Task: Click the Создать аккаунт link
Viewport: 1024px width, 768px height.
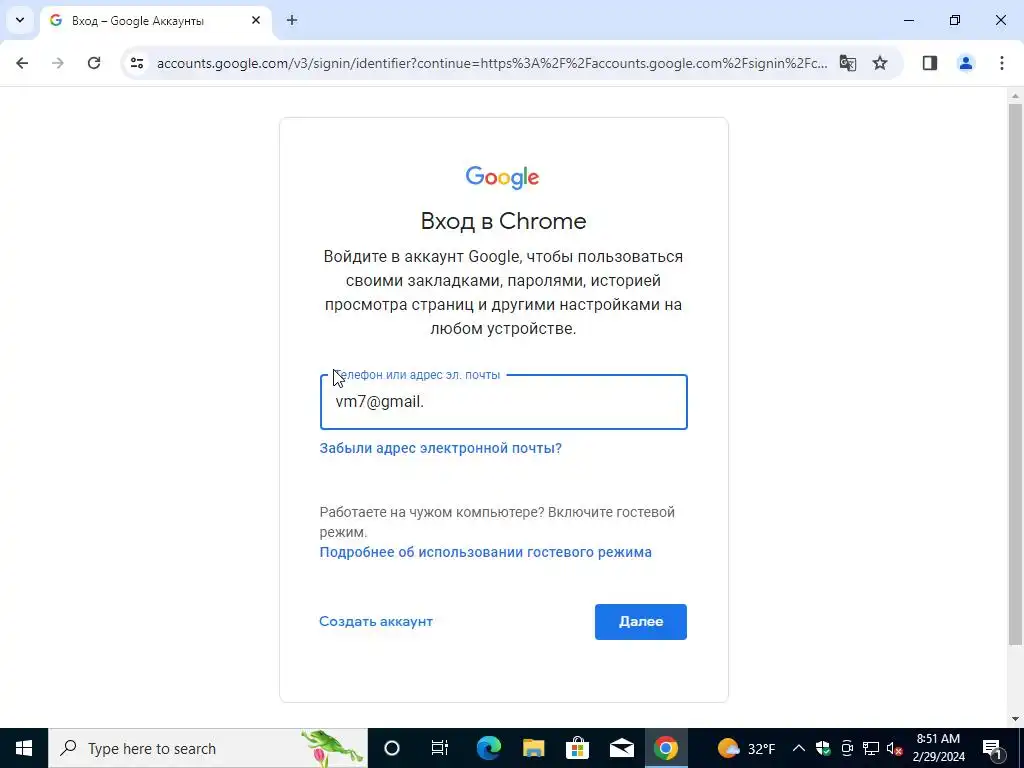Action: 376,622
